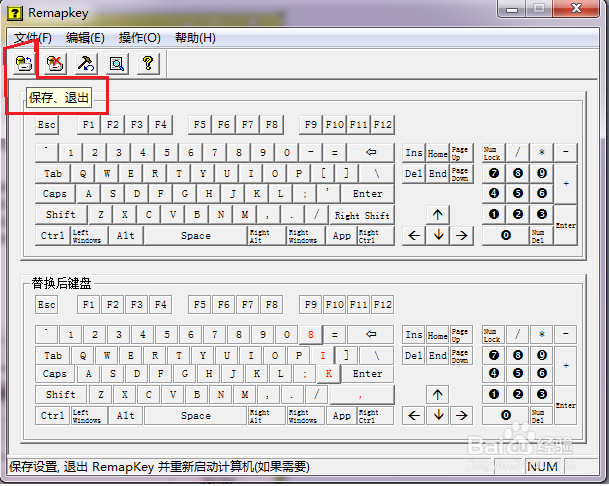Select Q key on the original keyboard
Viewport: 609px width, 486px height.
pos(83,173)
